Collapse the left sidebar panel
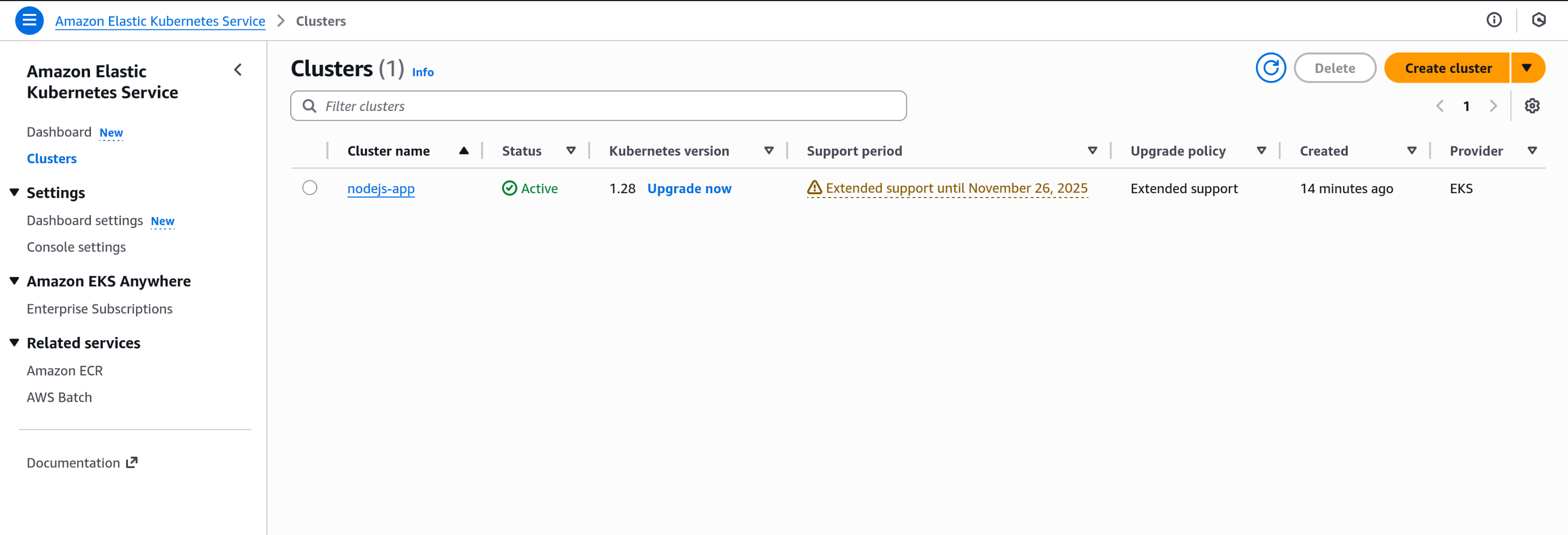1568x535 pixels. tap(238, 69)
